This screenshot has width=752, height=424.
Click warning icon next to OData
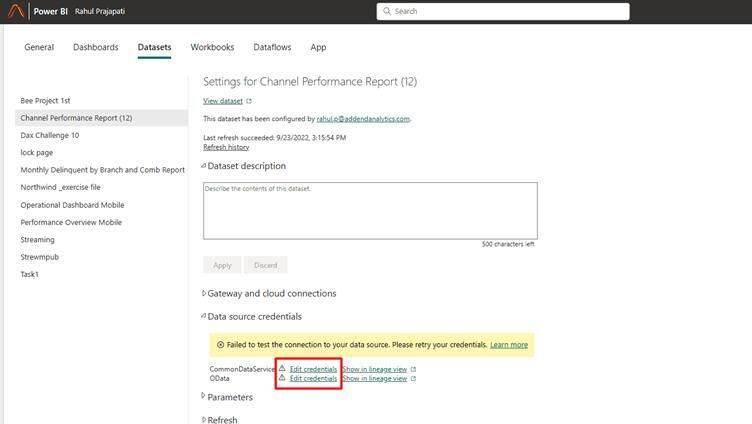coord(282,379)
